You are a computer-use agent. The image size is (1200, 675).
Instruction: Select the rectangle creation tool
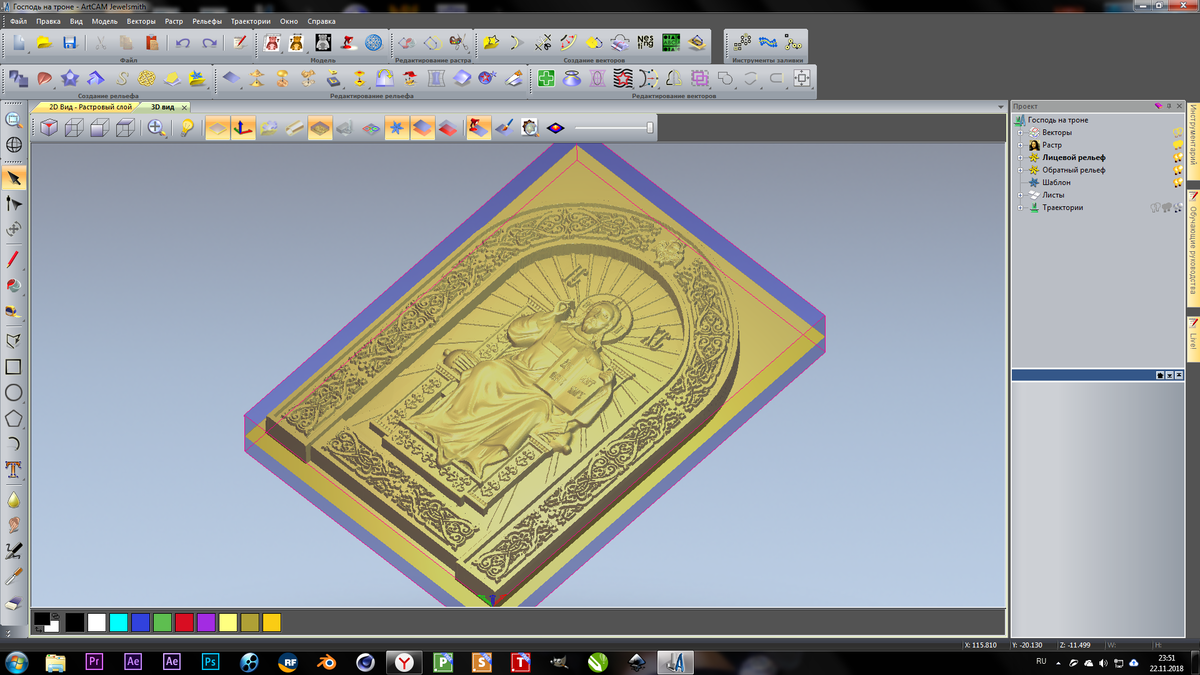coord(14,367)
